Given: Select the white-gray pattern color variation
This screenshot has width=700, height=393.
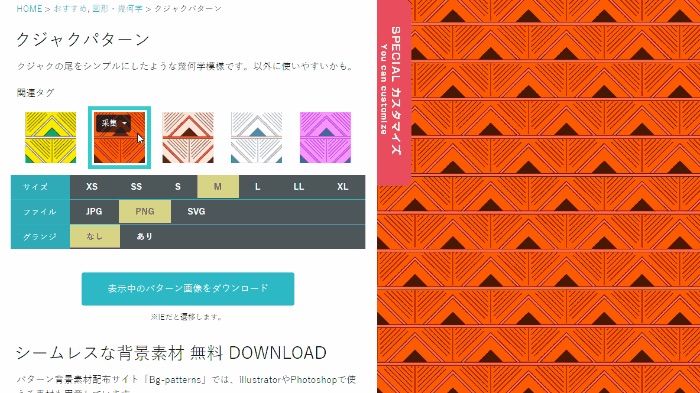Looking at the screenshot, I should (x=257, y=138).
